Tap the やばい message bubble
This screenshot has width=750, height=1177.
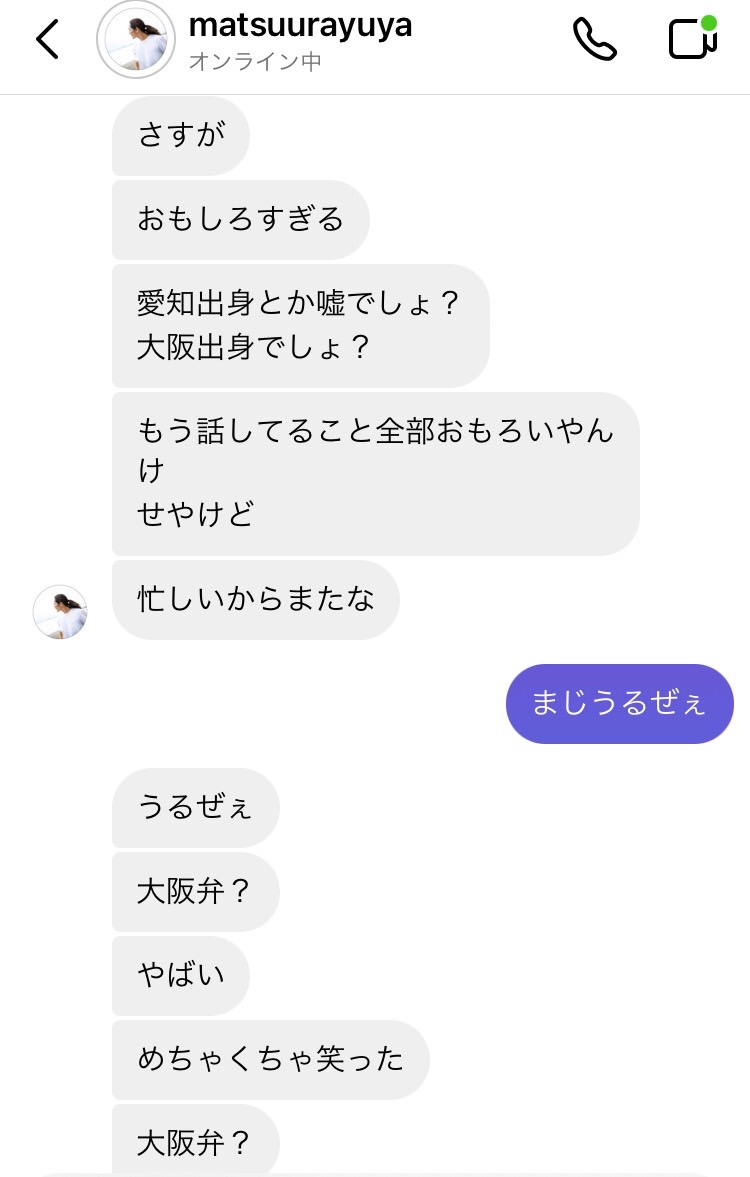180,975
